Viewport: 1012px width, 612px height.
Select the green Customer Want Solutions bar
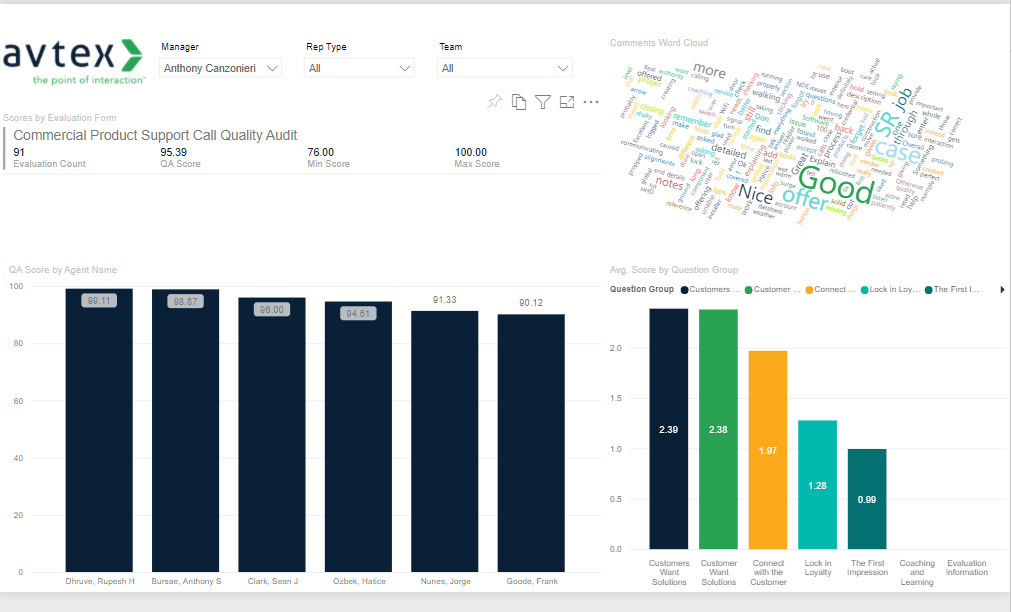[x=718, y=429]
